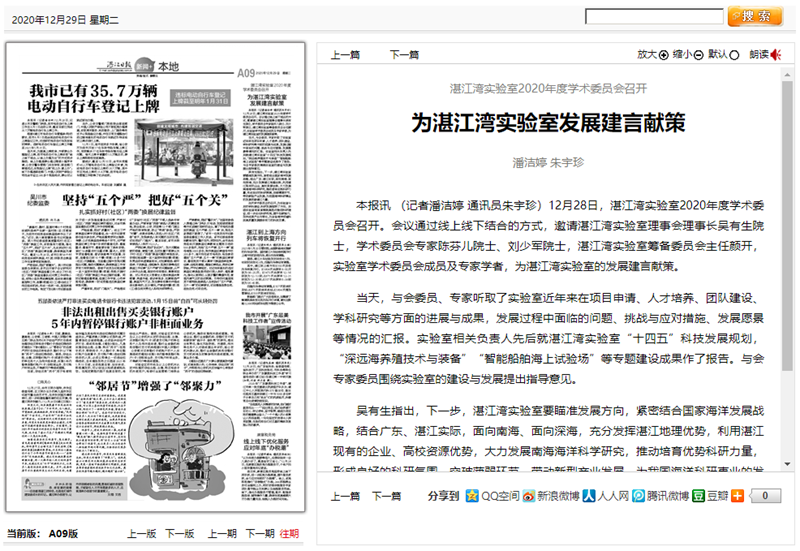Image resolution: width=800 pixels, height=551 pixels.
Task: Click the orange 搜索 search button
Action: coord(756,16)
